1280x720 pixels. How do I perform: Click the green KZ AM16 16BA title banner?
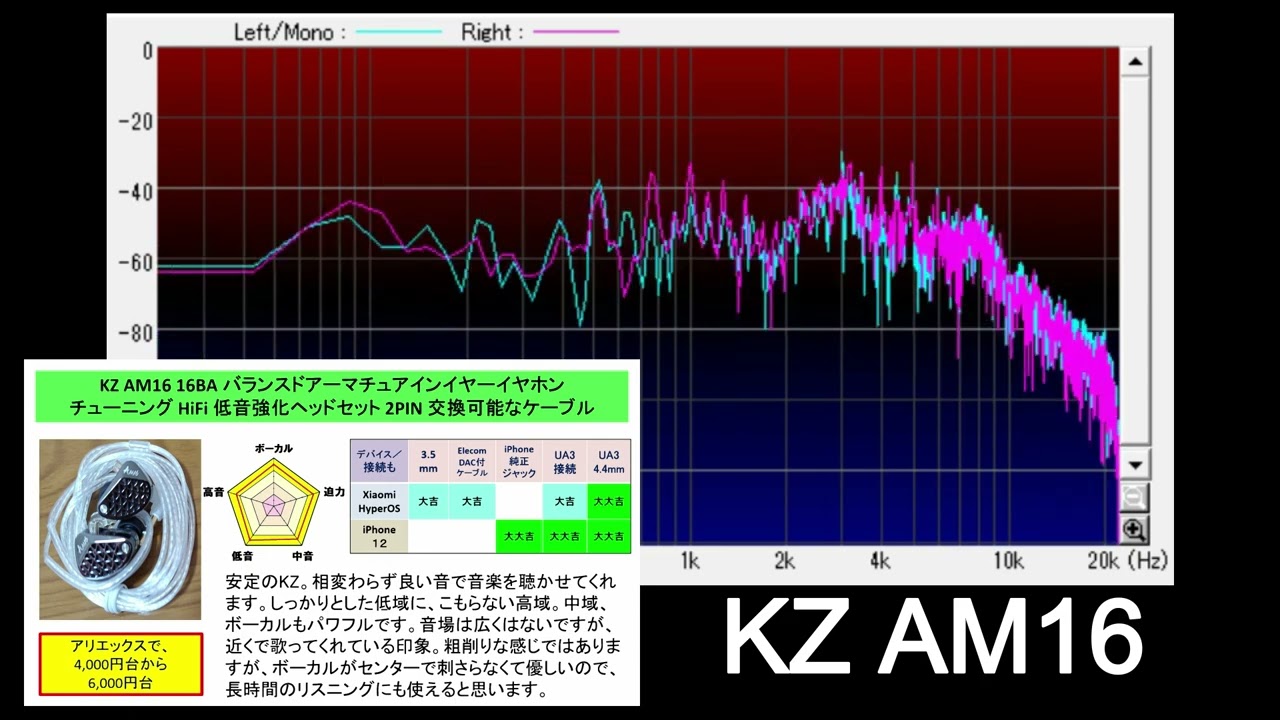coord(332,396)
